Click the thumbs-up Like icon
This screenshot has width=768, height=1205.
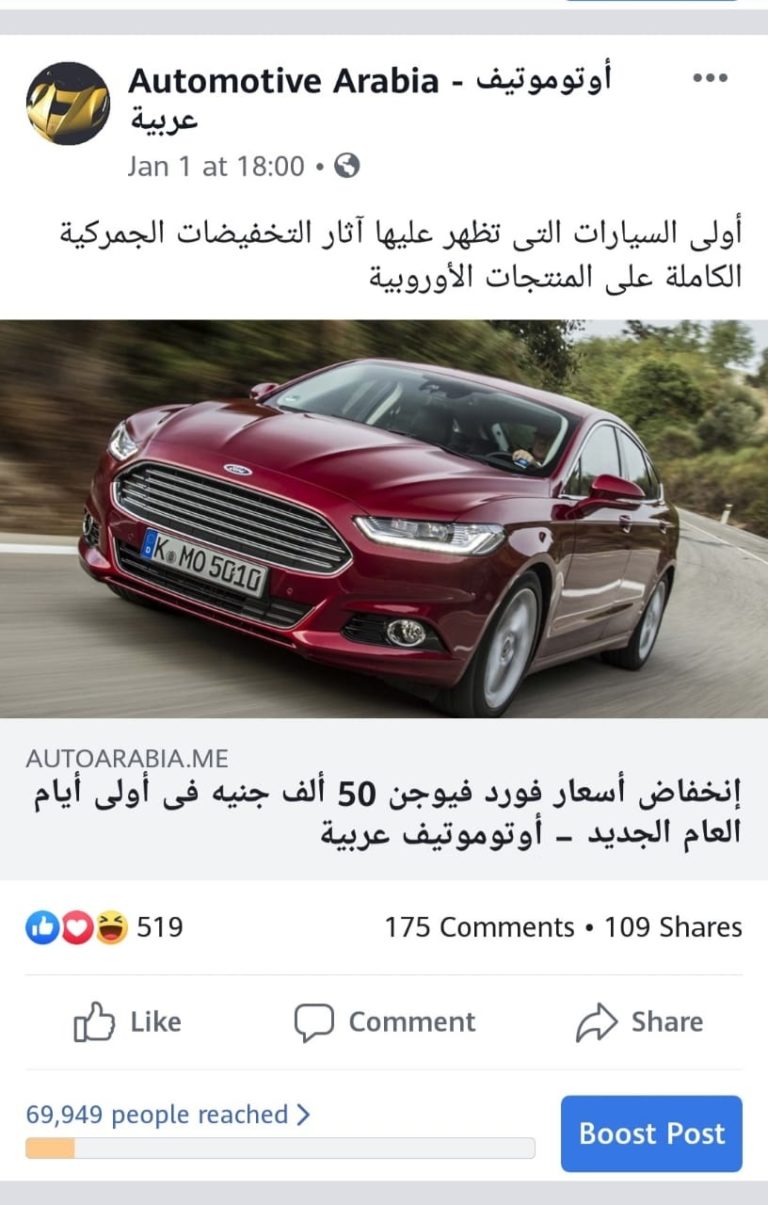(94, 1022)
